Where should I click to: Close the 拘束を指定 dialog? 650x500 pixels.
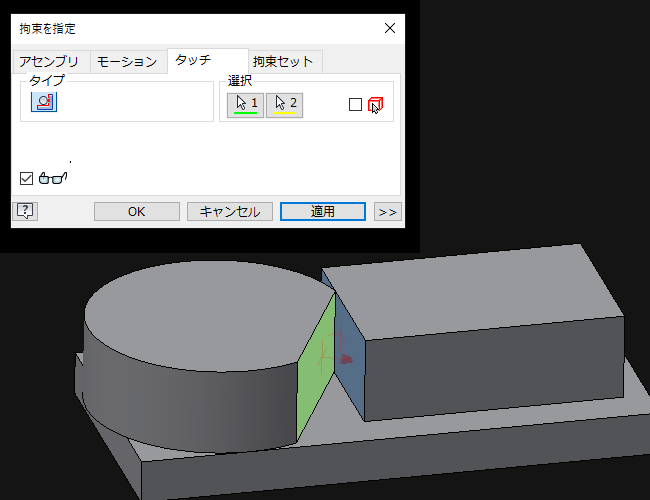tap(390, 28)
